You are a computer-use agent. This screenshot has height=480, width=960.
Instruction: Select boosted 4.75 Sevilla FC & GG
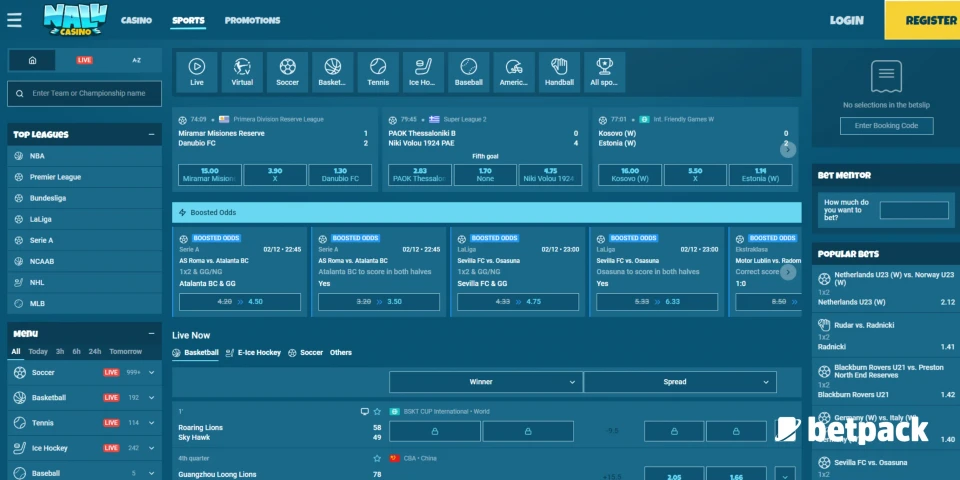click(518, 302)
